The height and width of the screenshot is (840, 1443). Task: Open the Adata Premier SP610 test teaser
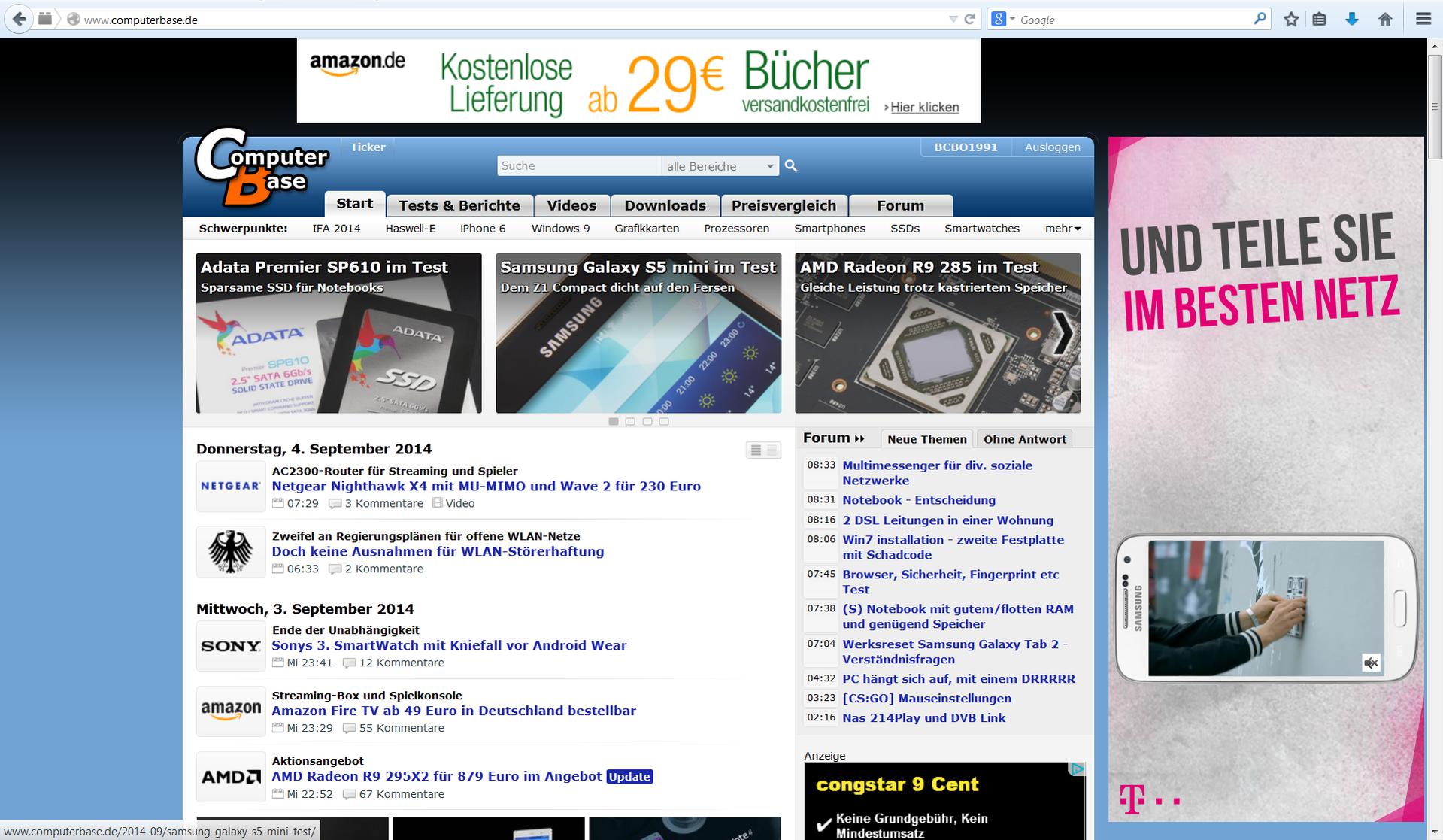(338, 333)
